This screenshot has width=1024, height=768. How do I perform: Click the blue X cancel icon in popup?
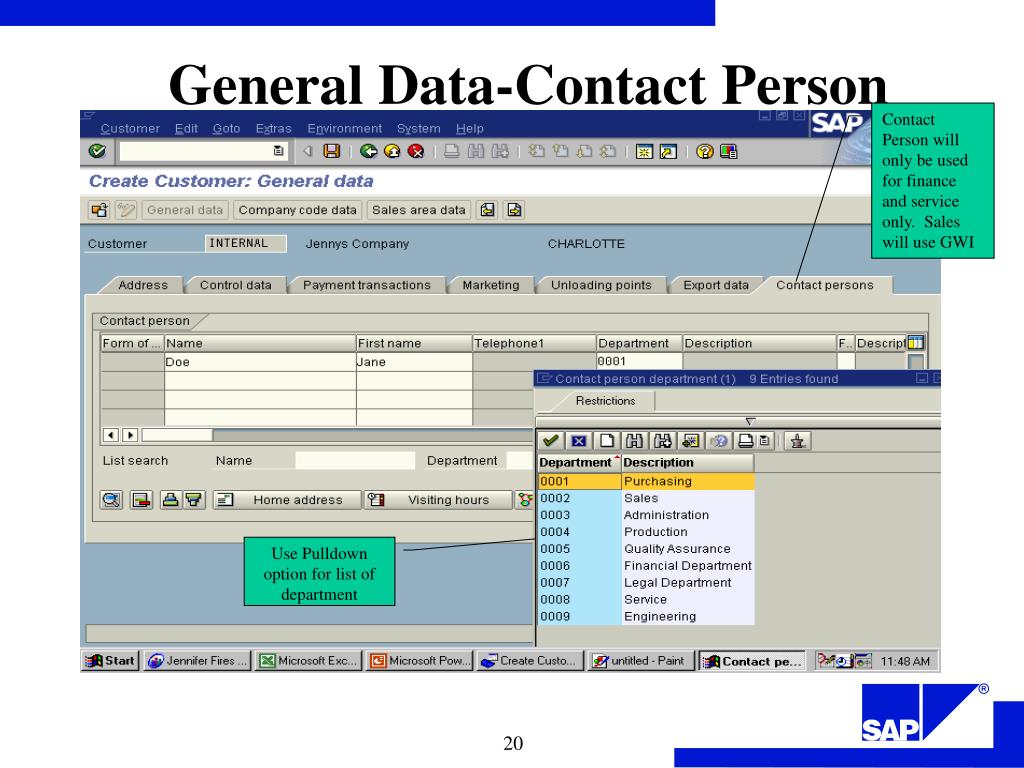coord(579,441)
